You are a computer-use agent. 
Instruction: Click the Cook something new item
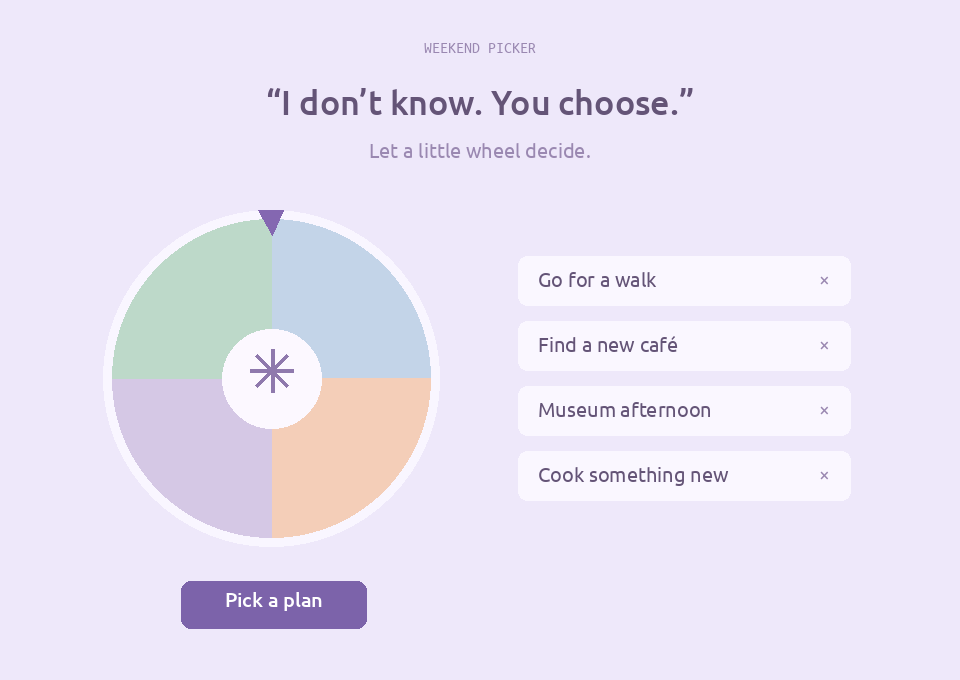(684, 476)
